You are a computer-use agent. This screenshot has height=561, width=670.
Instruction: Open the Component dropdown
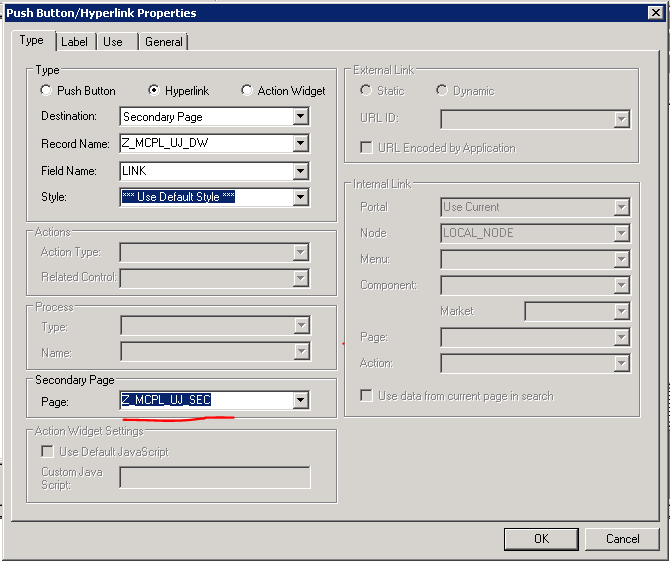(622, 285)
